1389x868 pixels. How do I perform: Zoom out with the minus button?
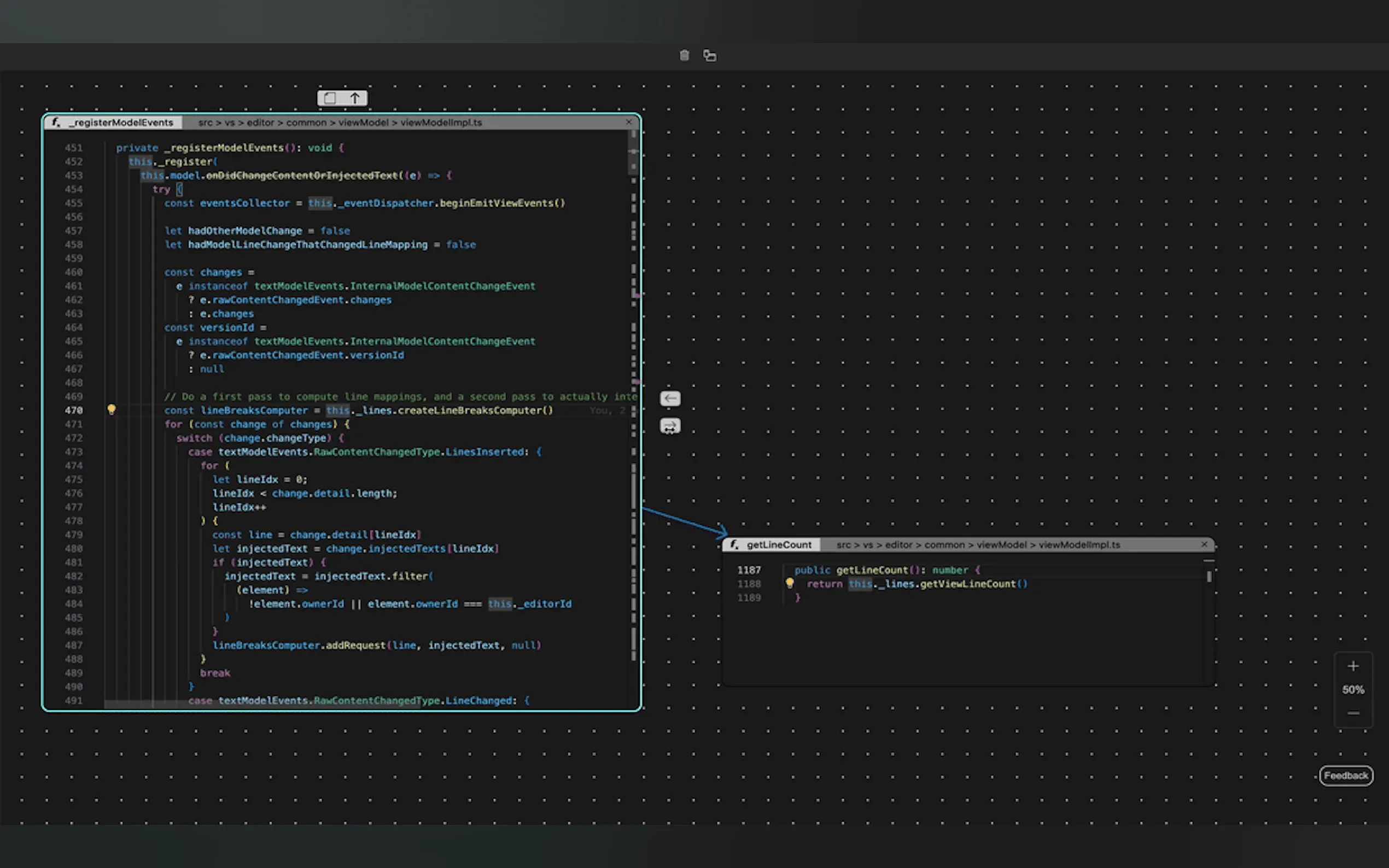click(1353, 713)
